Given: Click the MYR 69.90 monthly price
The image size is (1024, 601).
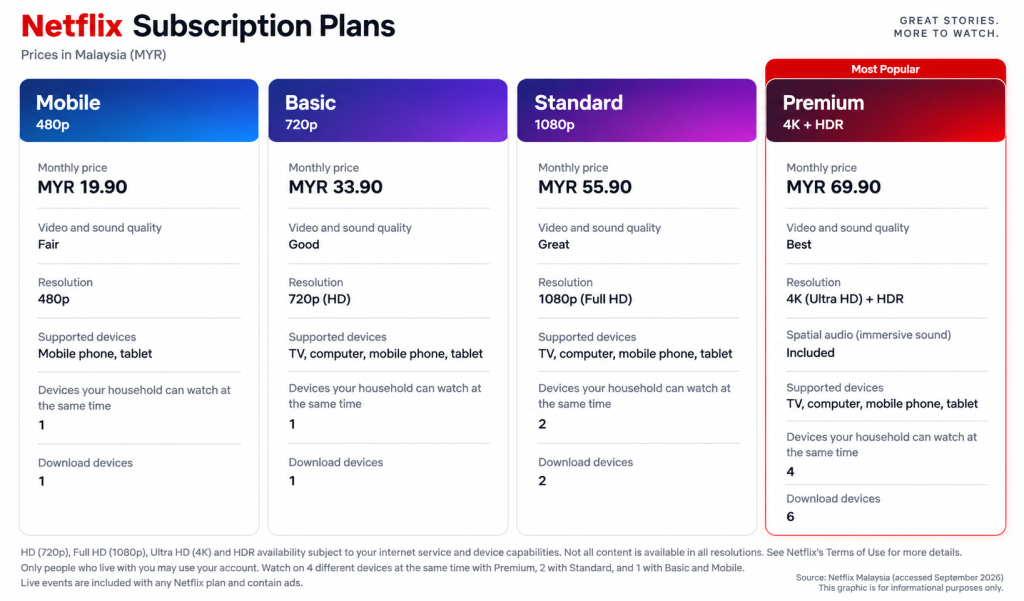Looking at the screenshot, I should pyautogui.click(x=833, y=187).
